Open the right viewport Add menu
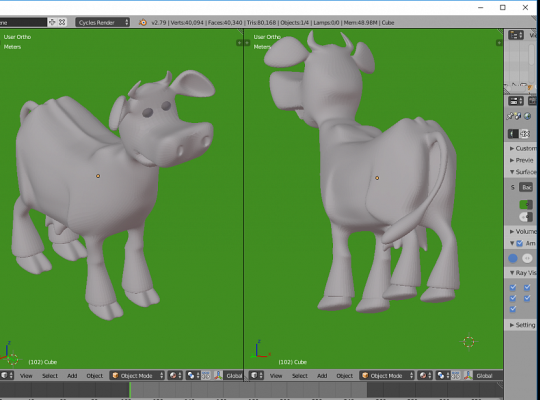This screenshot has width=540, height=400. [322, 376]
